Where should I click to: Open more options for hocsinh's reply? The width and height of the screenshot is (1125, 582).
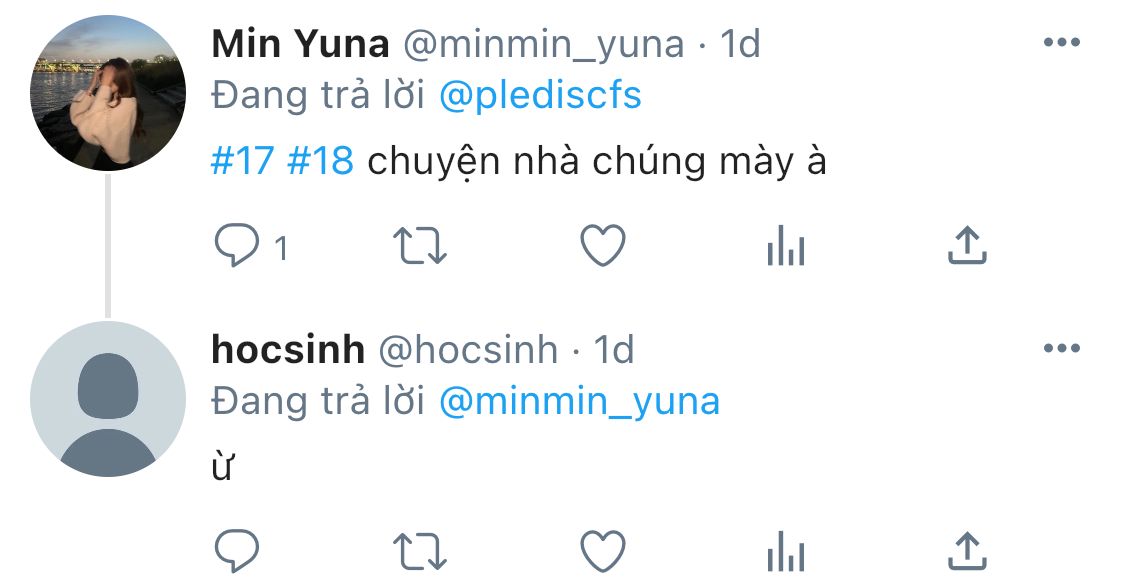[1062, 349]
